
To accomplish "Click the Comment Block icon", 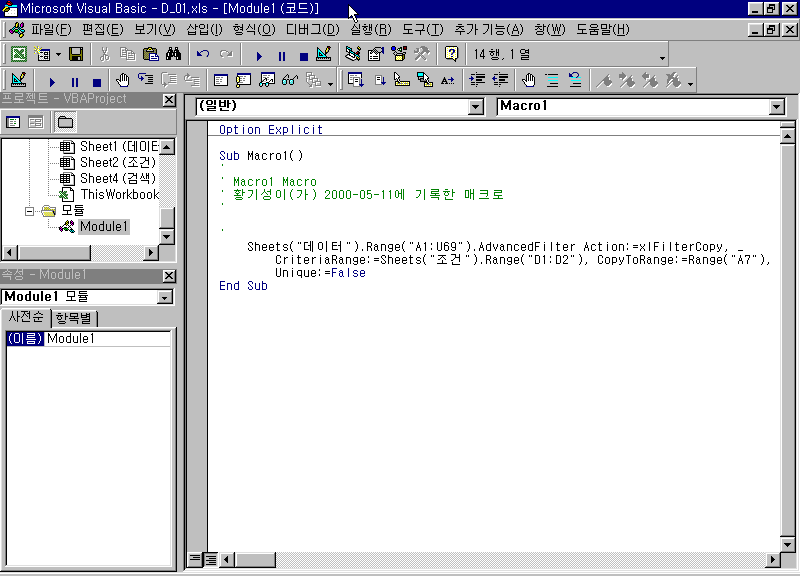I will (552, 80).
